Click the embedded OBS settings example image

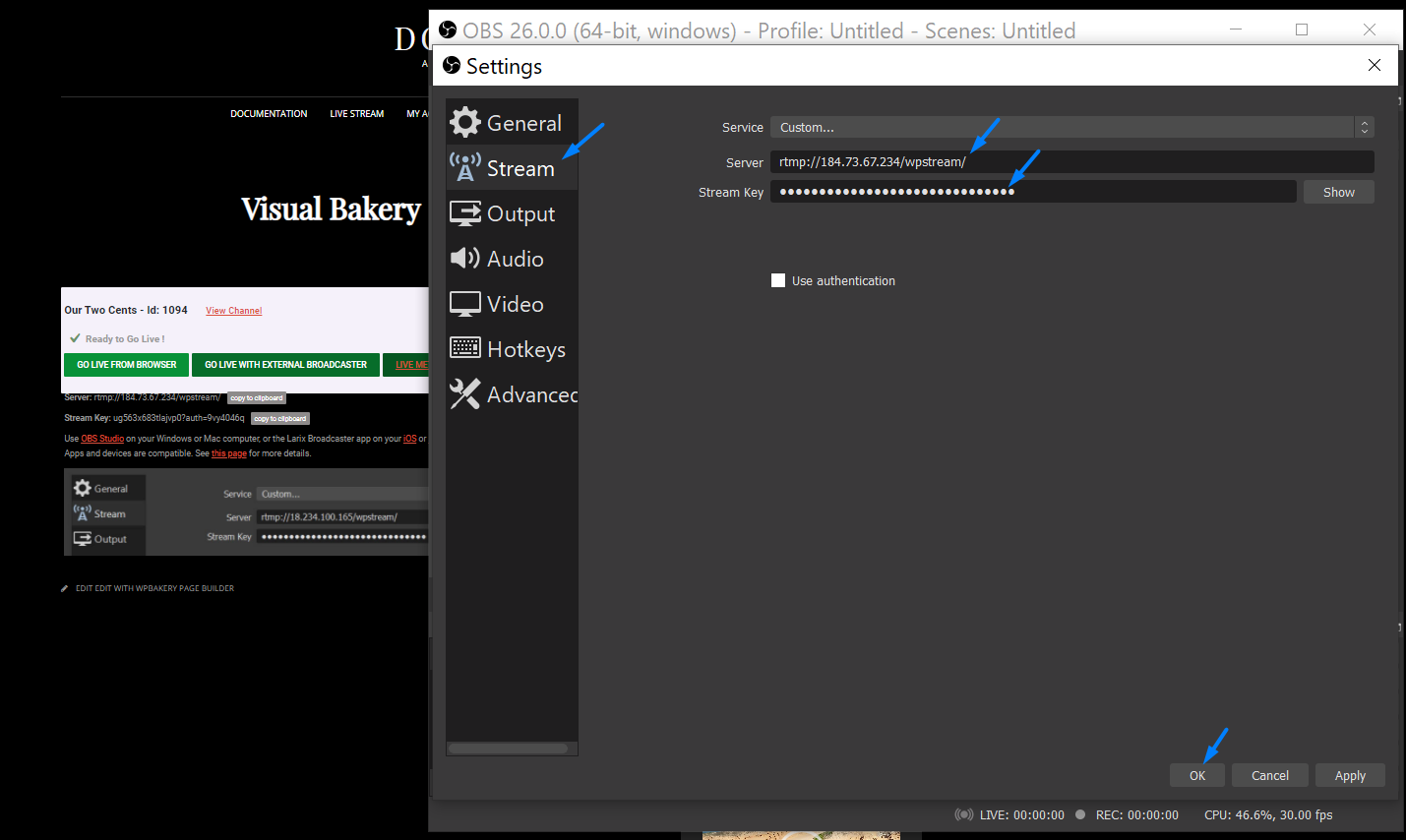(246, 512)
